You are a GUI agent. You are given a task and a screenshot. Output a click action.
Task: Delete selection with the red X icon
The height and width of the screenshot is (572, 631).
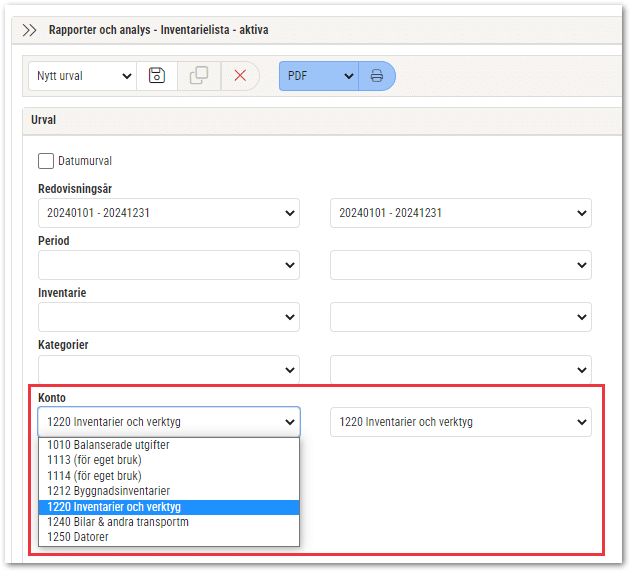click(x=240, y=76)
